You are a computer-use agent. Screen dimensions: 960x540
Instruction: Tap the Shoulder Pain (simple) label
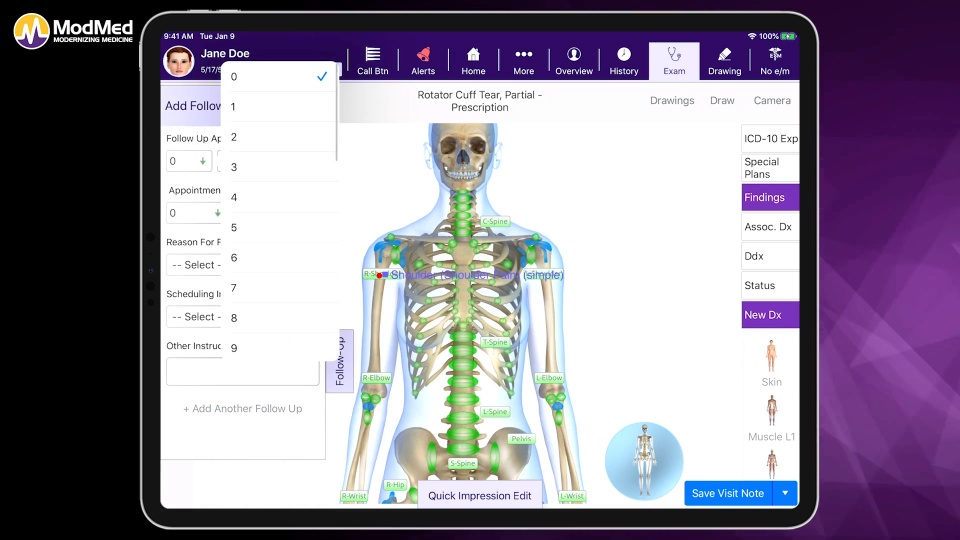tap(477, 275)
